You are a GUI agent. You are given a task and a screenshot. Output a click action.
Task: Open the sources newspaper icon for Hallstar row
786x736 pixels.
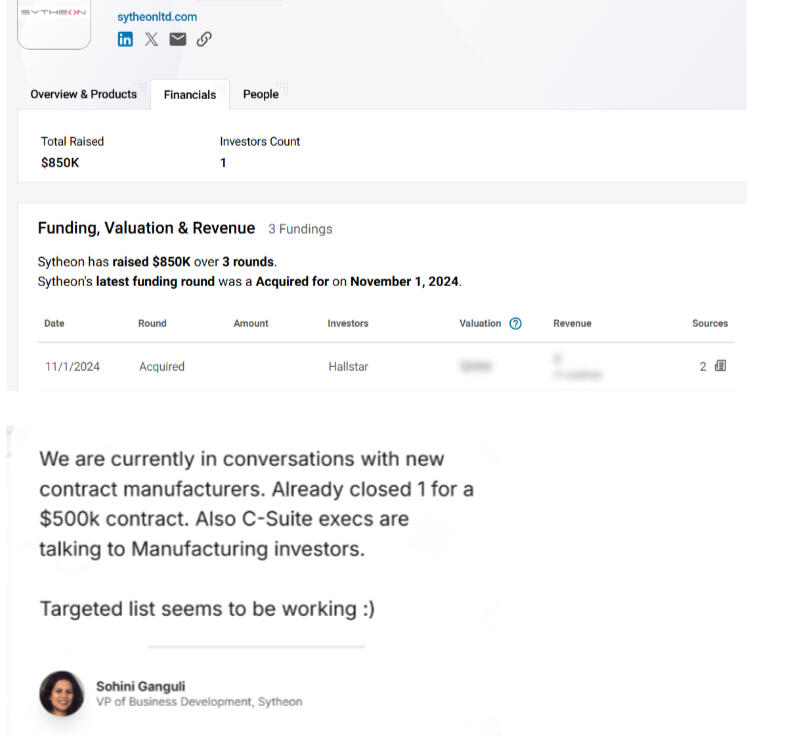pyautogui.click(x=721, y=366)
